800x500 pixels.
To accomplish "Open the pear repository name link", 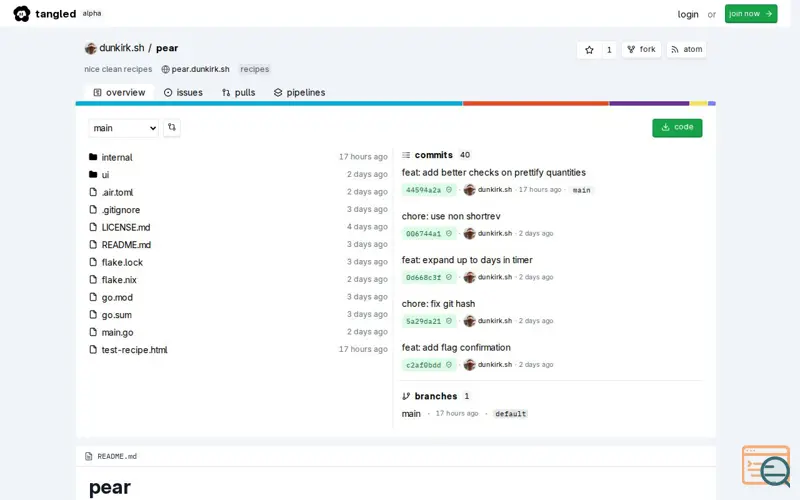I will pyautogui.click(x=167, y=48).
